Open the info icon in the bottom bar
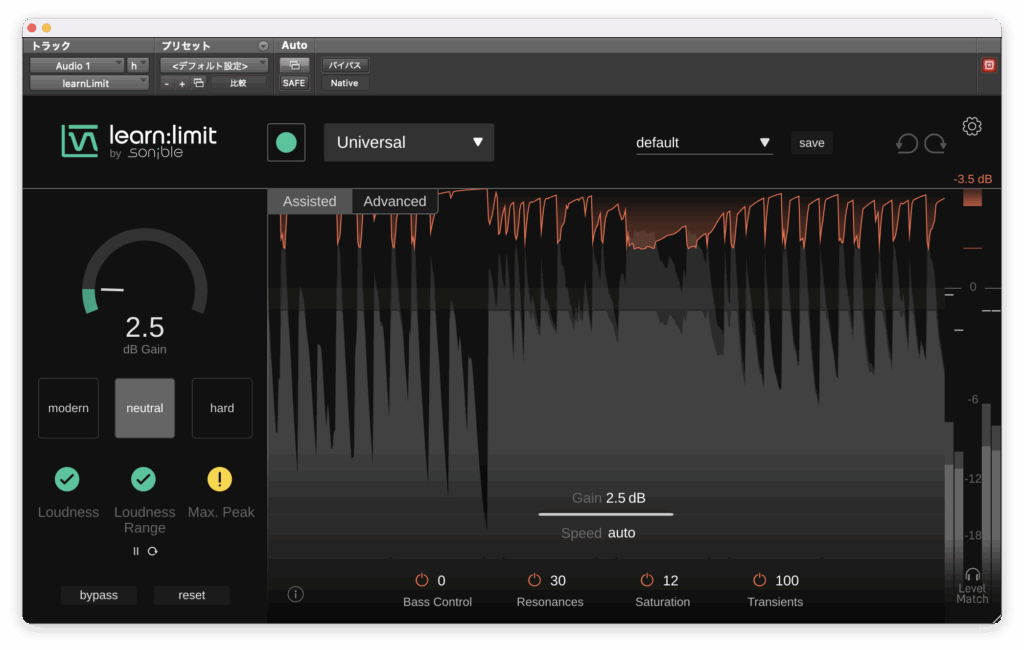This screenshot has height=650, width=1024. tap(295, 594)
